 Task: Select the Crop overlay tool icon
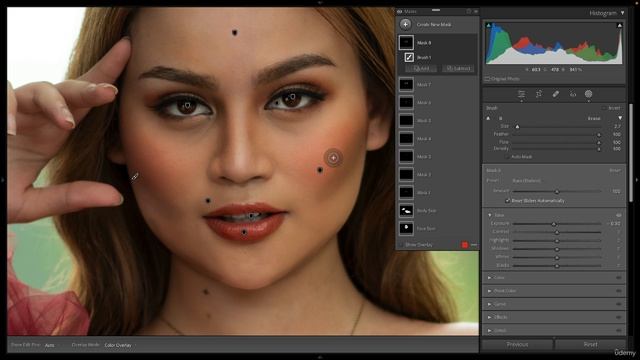(x=539, y=94)
